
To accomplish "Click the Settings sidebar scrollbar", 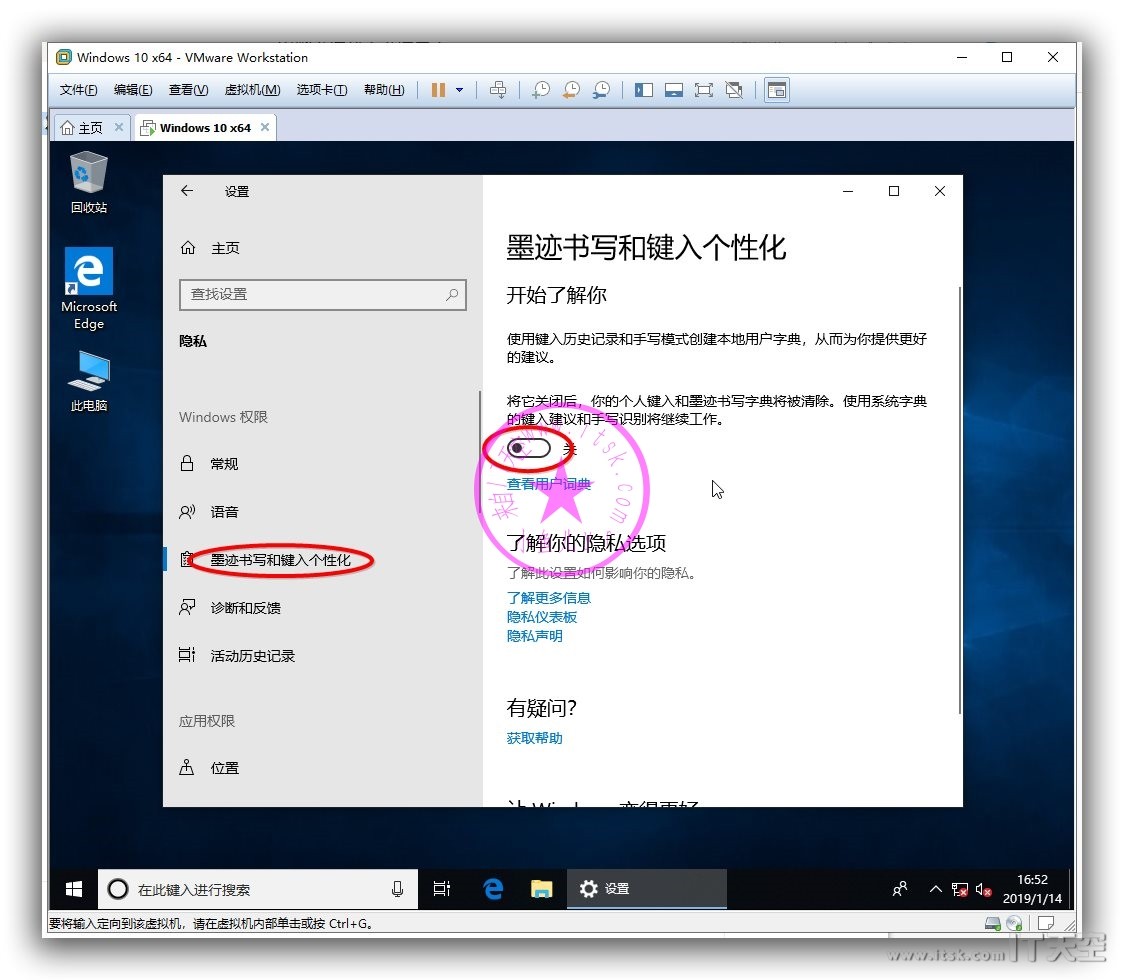I will tap(479, 452).
